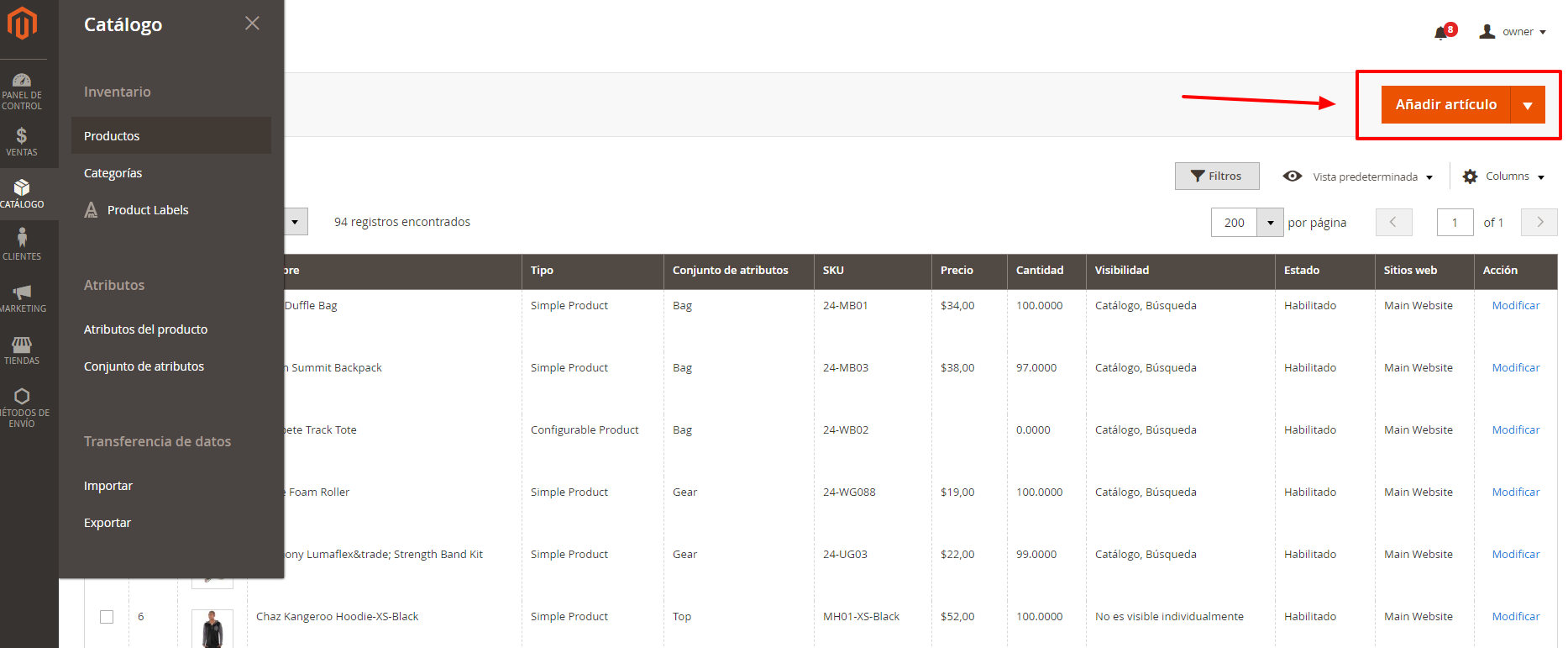The image size is (1568, 648).
Task: Click 'Chaz Kangeroo Hoodie-XS-Black' name
Action: tap(337, 616)
